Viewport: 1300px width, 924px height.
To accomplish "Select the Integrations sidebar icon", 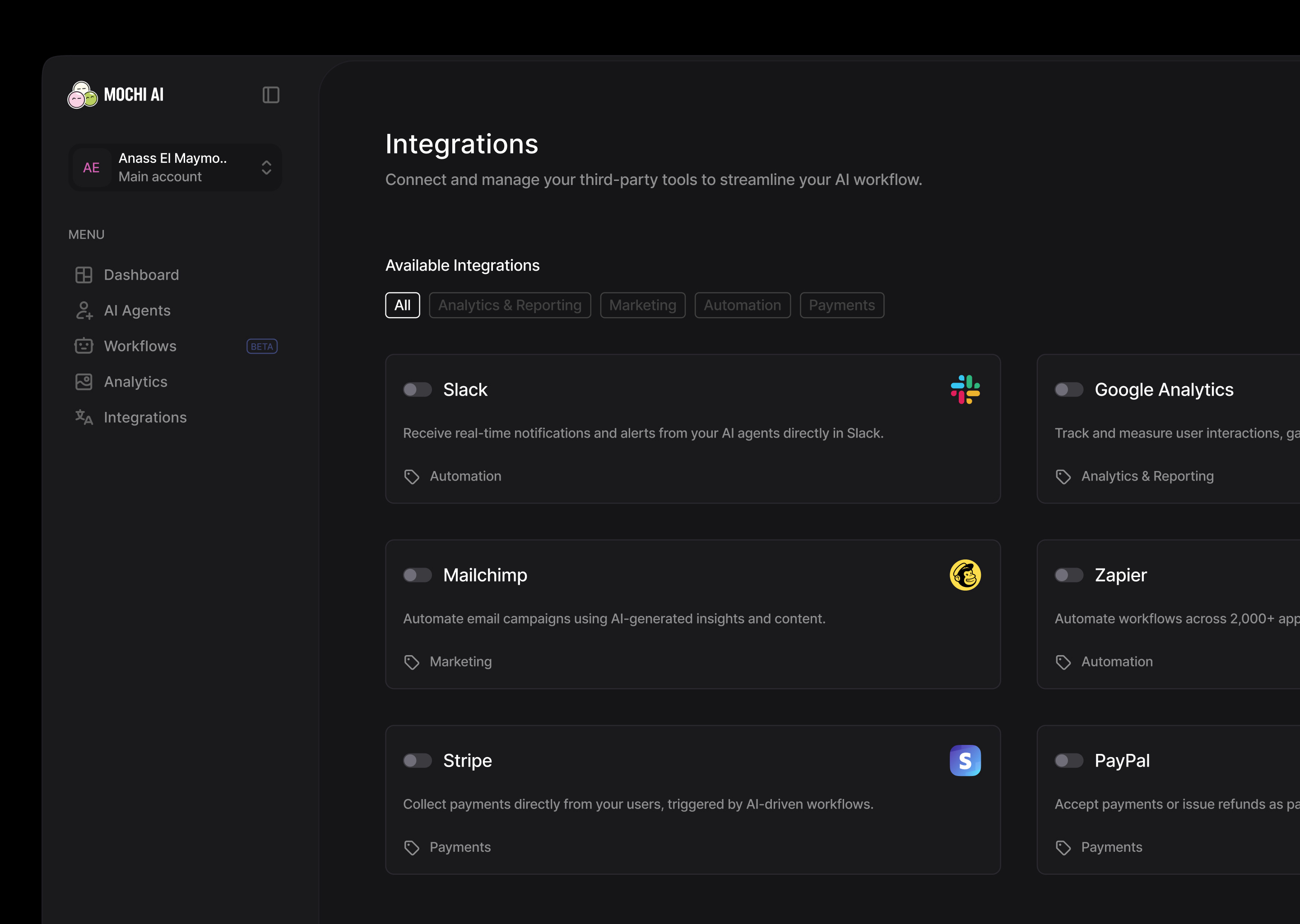I will pyautogui.click(x=84, y=417).
